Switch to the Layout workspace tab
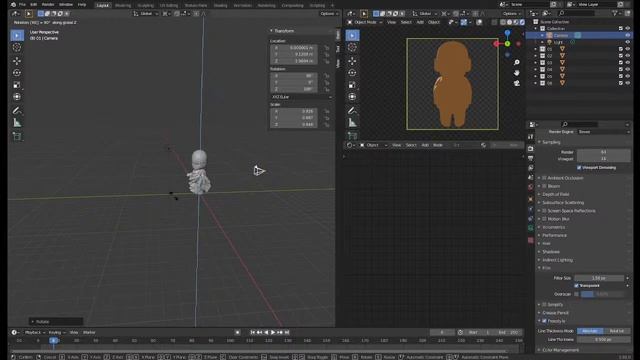640x360 pixels. 102,5
